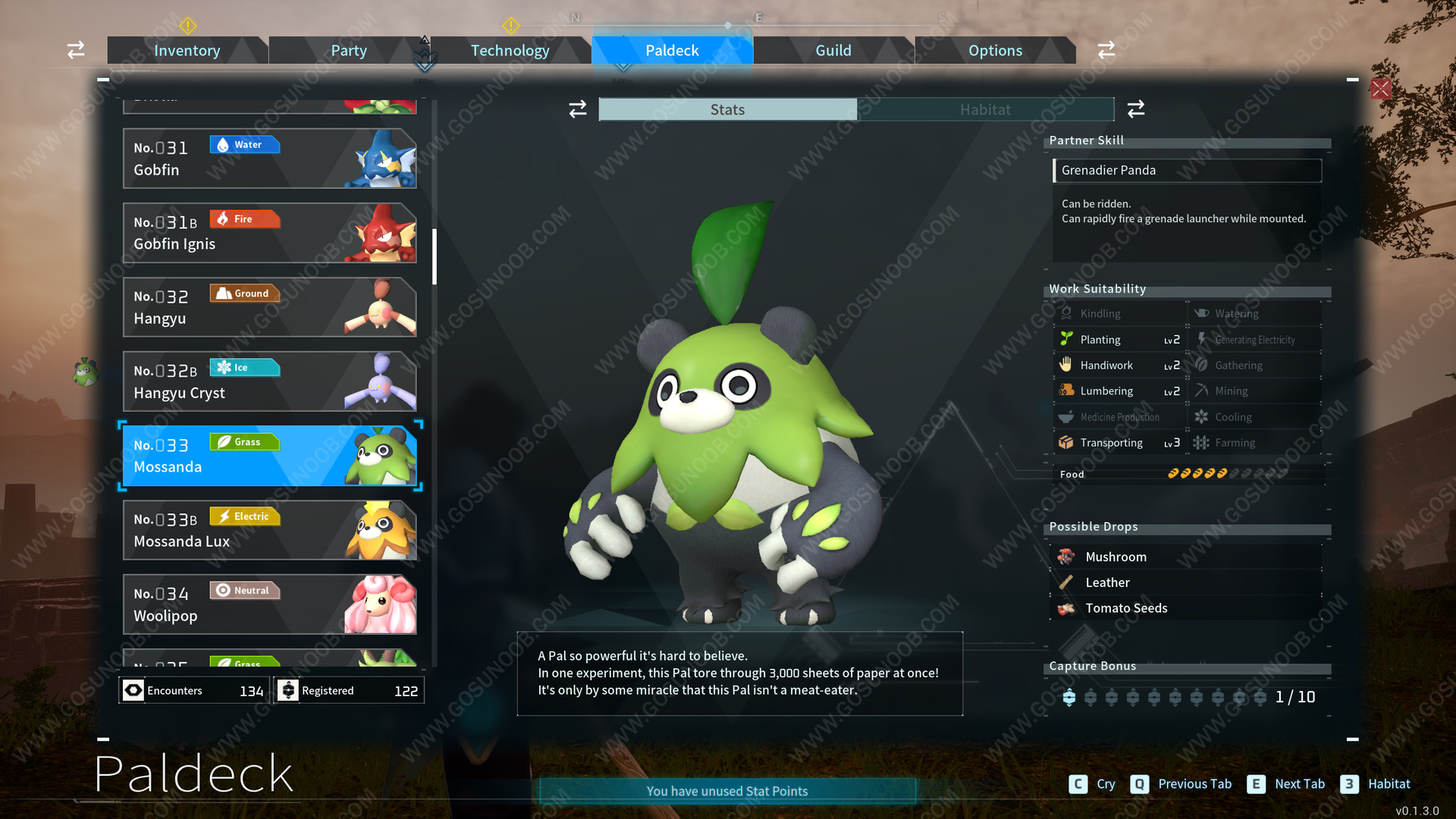The image size is (1456, 819).
Task: Click the Tomato Seeds drop item
Action: click(1188, 608)
